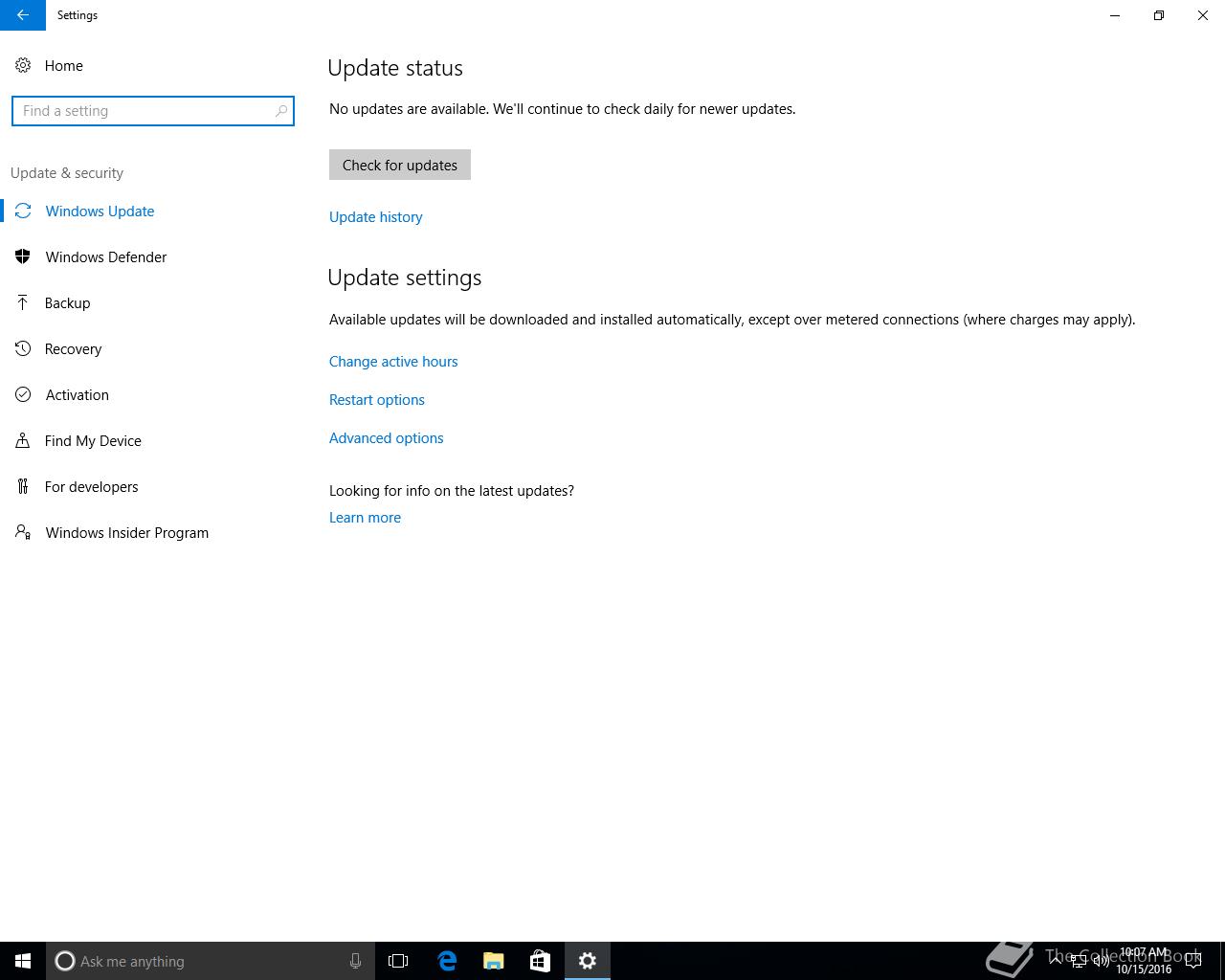The image size is (1225, 980).
Task: Click the Cortana microphone icon
Action: coord(355,961)
